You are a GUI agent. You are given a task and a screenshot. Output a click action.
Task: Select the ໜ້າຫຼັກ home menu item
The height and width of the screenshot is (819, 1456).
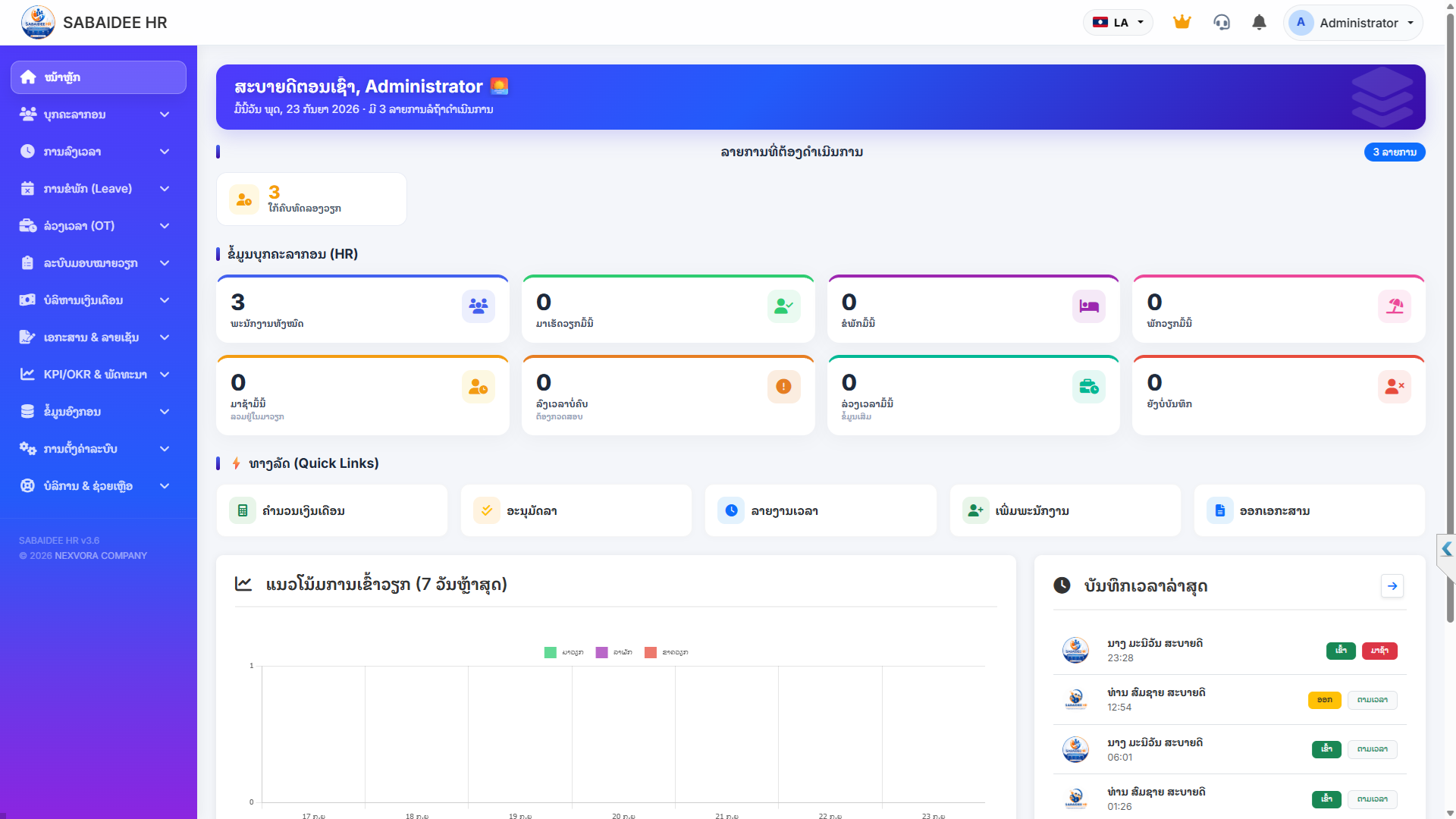(x=99, y=77)
